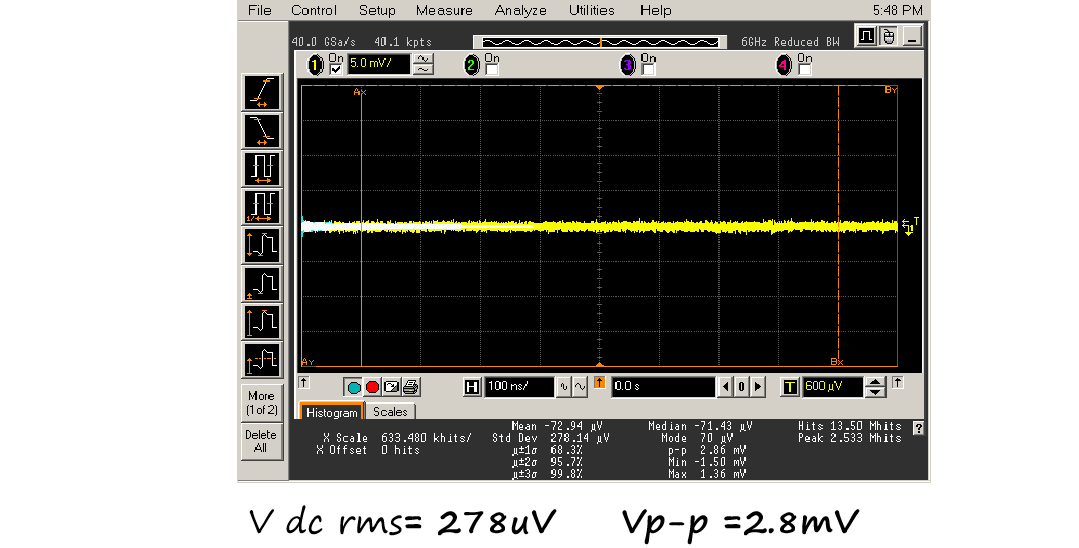Click the Delete All button
This screenshot has height=548, width=1079.
pyautogui.click(x=261, y=441)
